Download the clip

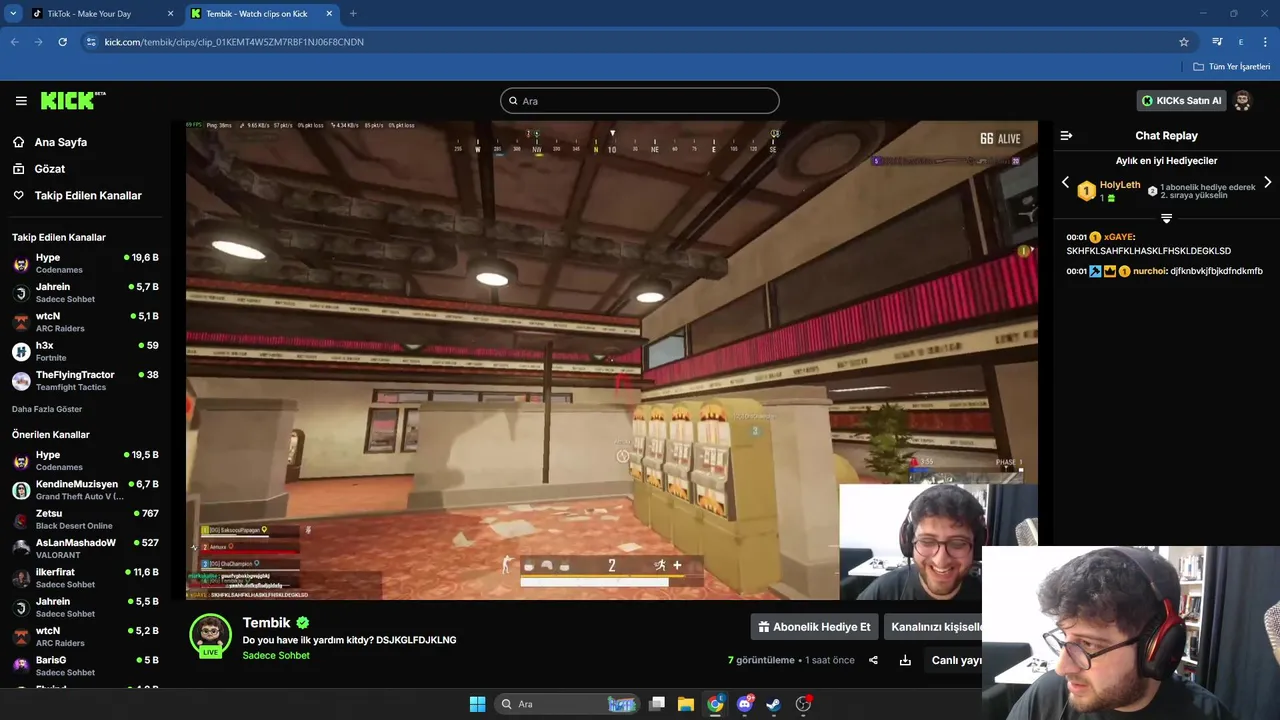click(905, 660)
